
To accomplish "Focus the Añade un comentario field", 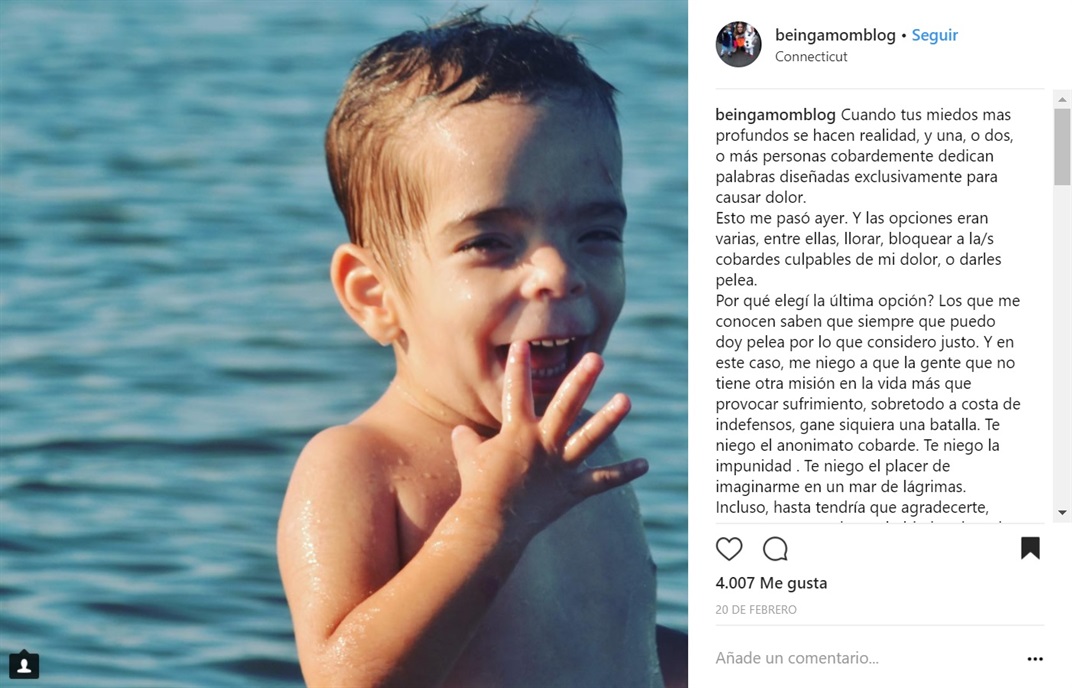I will [868, 658].
